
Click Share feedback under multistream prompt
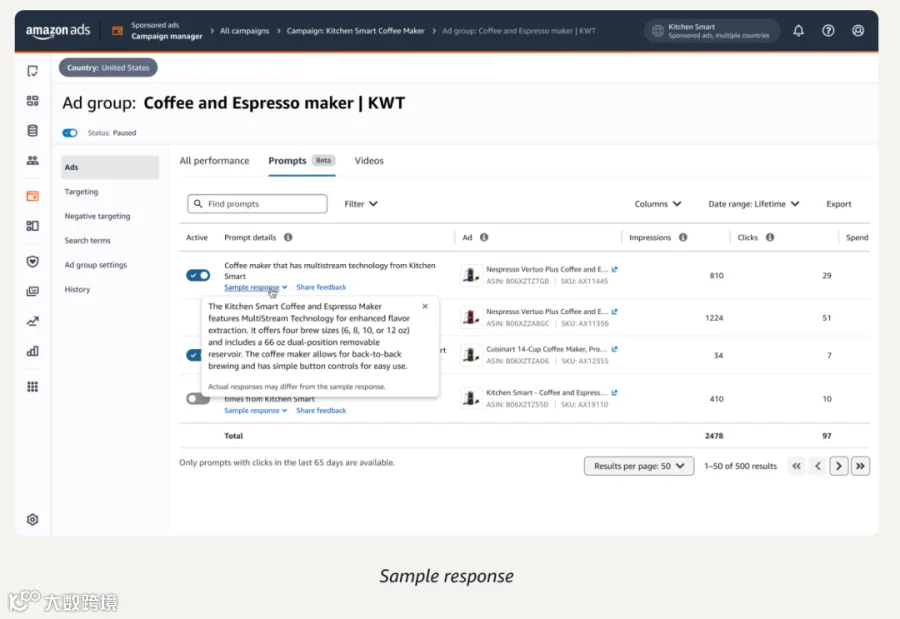coord(321,287)
